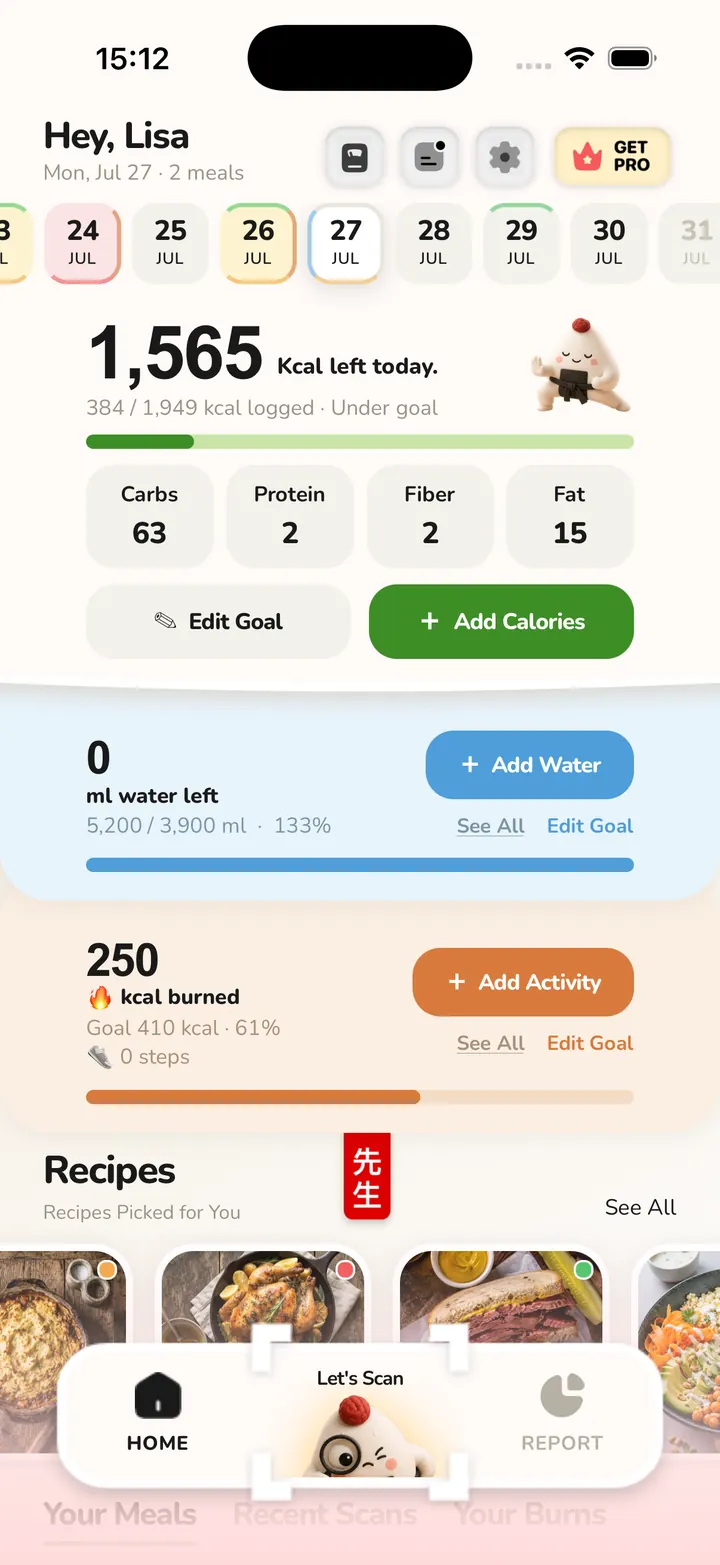Image resolution: width=720 pixels, height=1565 pixels.
Task: Open the weight scale icon in header
Action: pos(355,157)
